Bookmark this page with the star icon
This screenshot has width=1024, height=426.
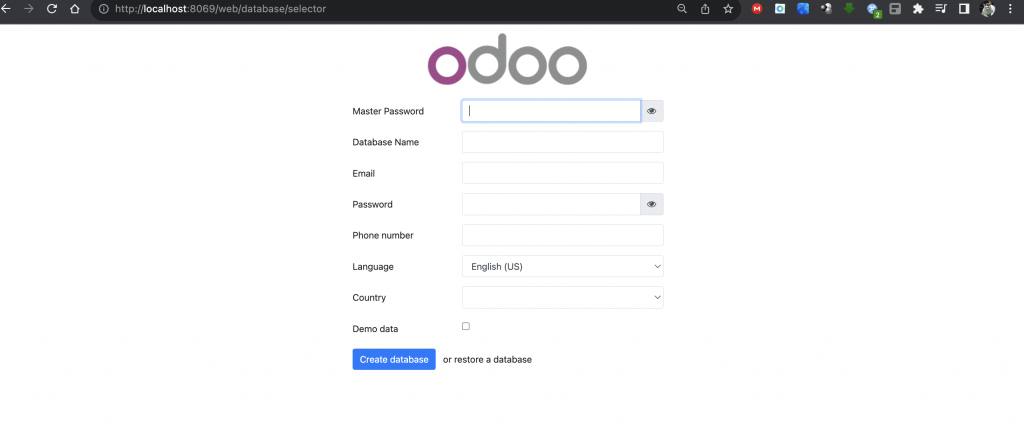[729, 9]
